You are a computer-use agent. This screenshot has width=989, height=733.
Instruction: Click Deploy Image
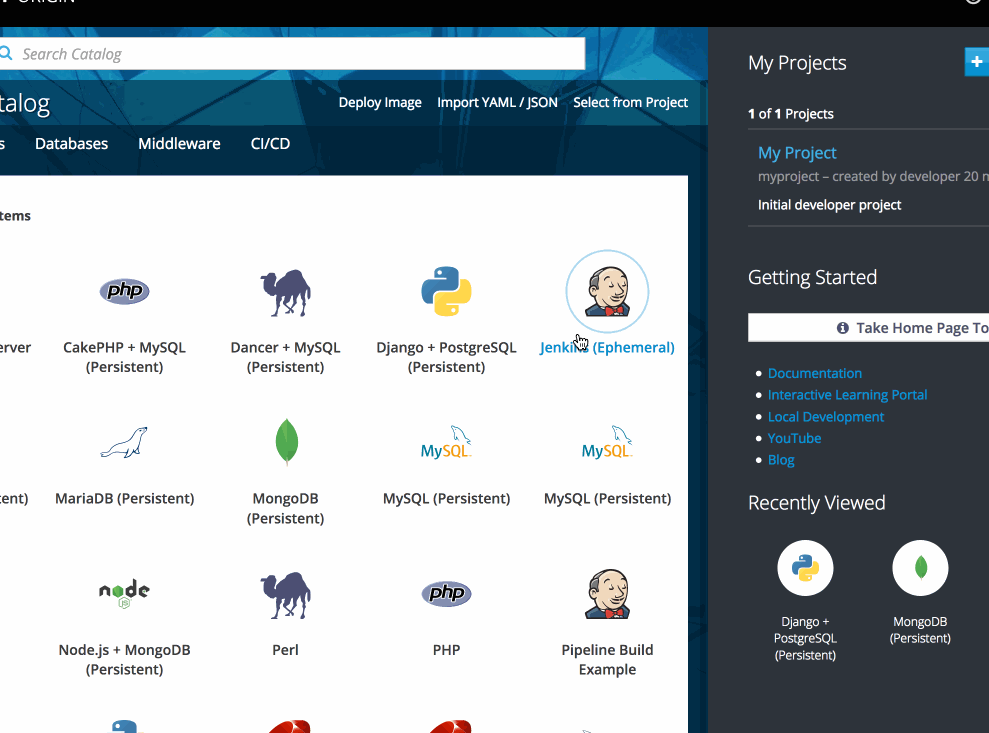pos(380,102)
